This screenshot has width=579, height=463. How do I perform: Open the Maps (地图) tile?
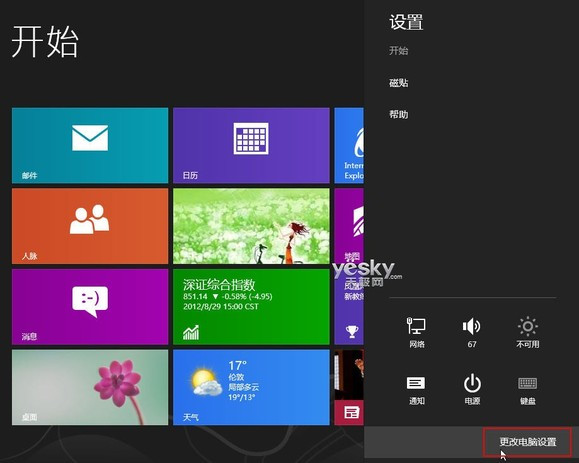coord(349,226)
